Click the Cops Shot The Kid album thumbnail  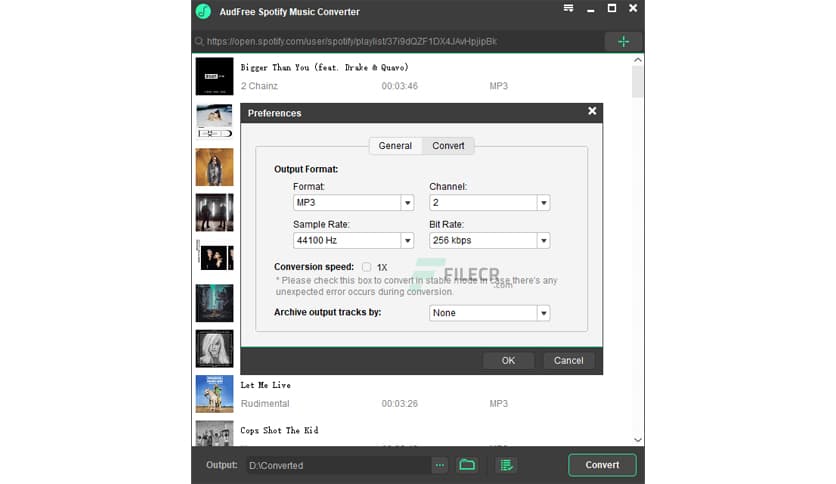click(214, 433)
